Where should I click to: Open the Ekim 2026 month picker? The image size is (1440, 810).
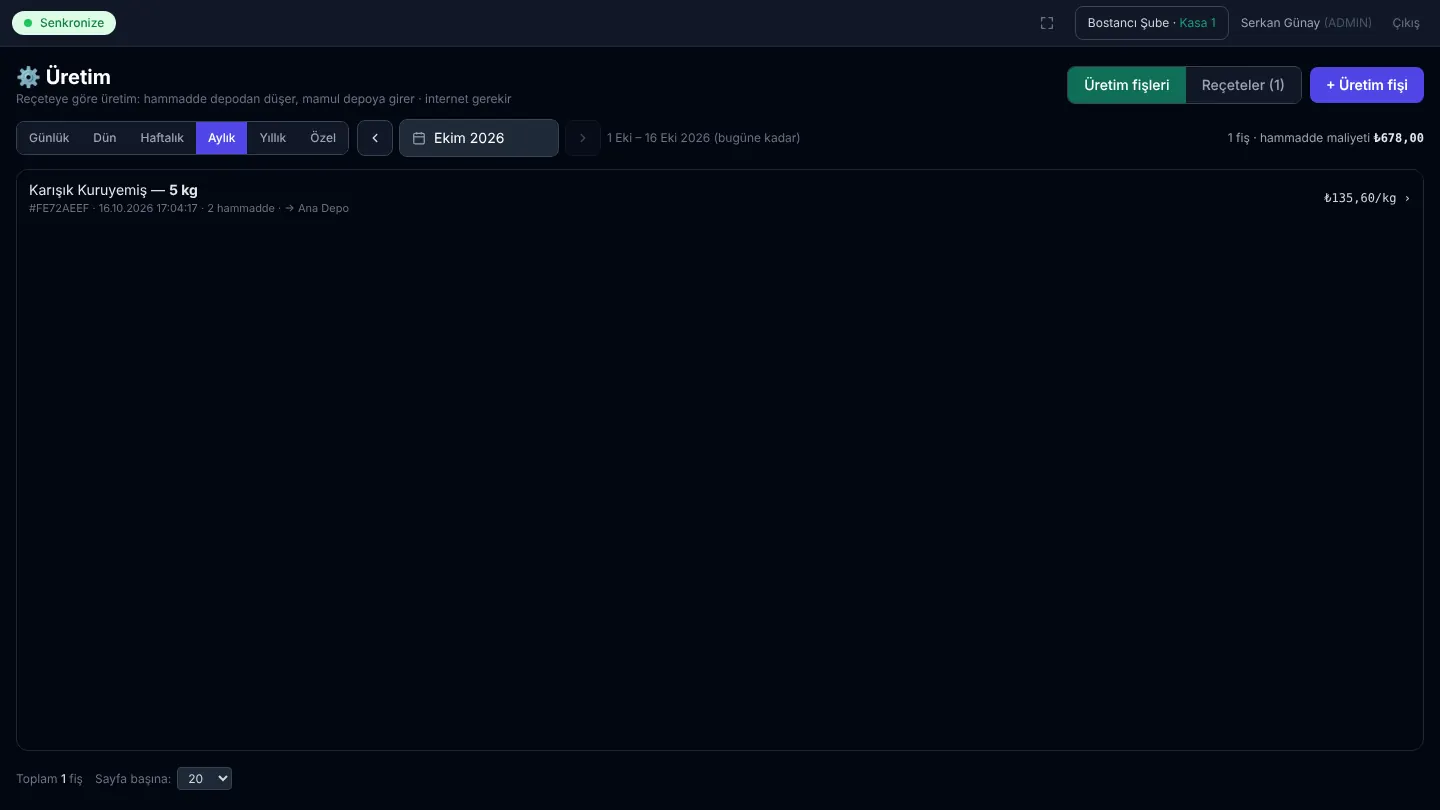pos(479,138)
